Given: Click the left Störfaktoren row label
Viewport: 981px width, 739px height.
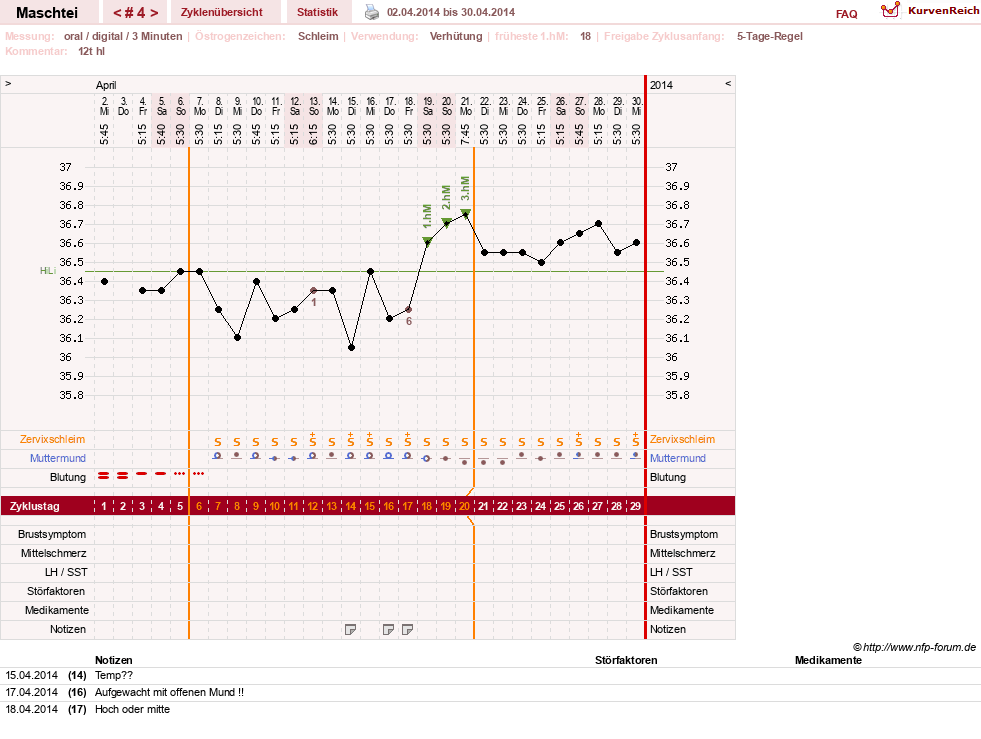Looking at the screenshot, I should point(56,591).
